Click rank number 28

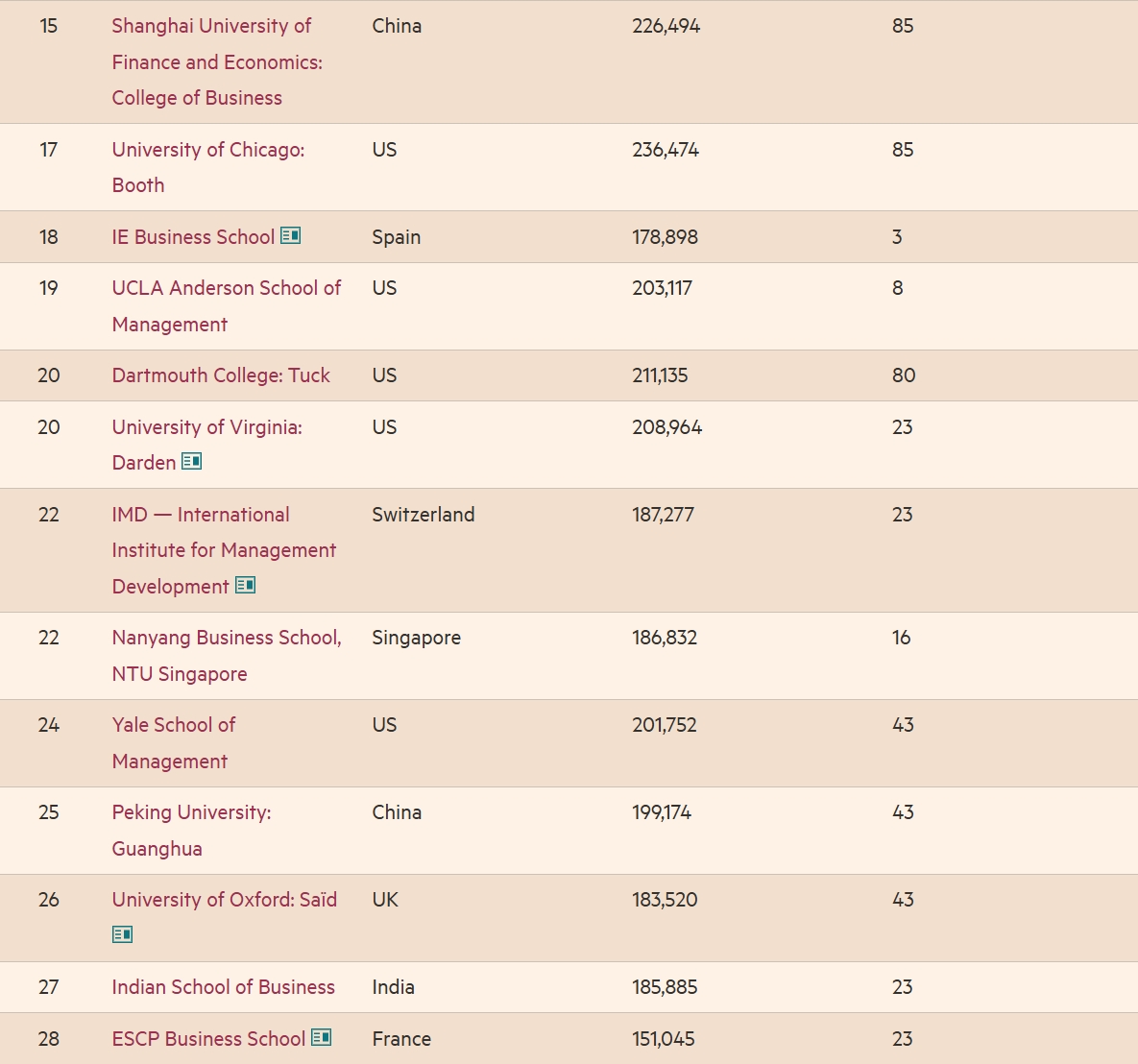tap(49, 1039)
